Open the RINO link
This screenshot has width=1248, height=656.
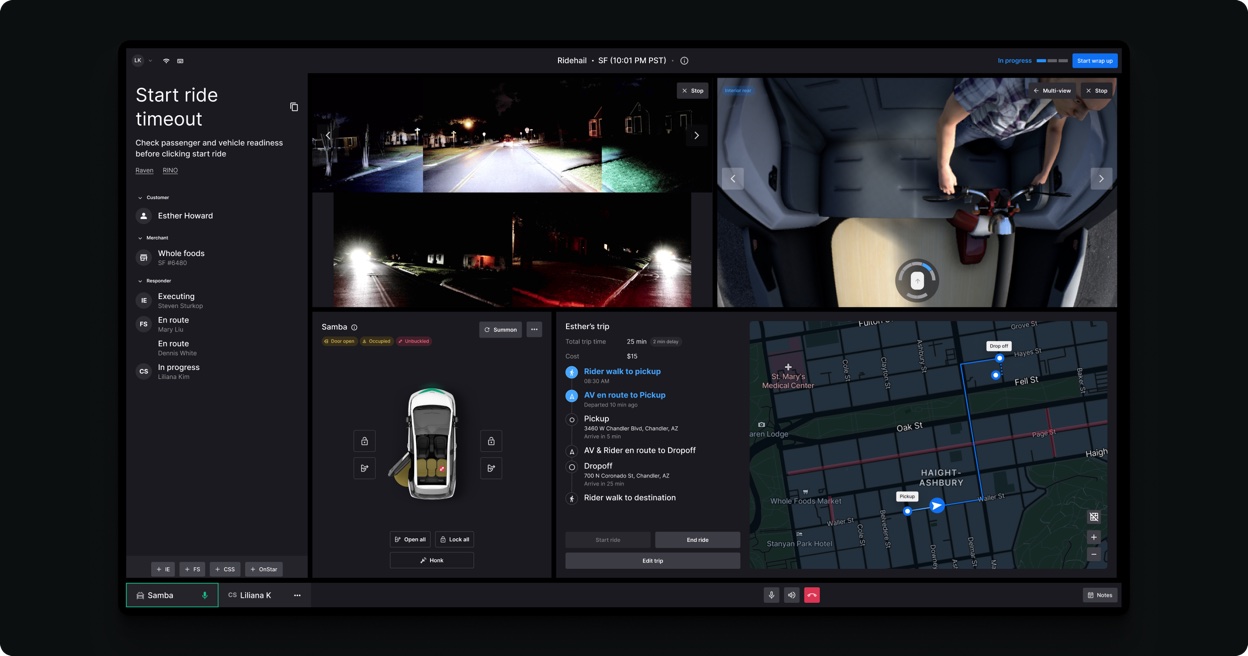pos(170,171)
